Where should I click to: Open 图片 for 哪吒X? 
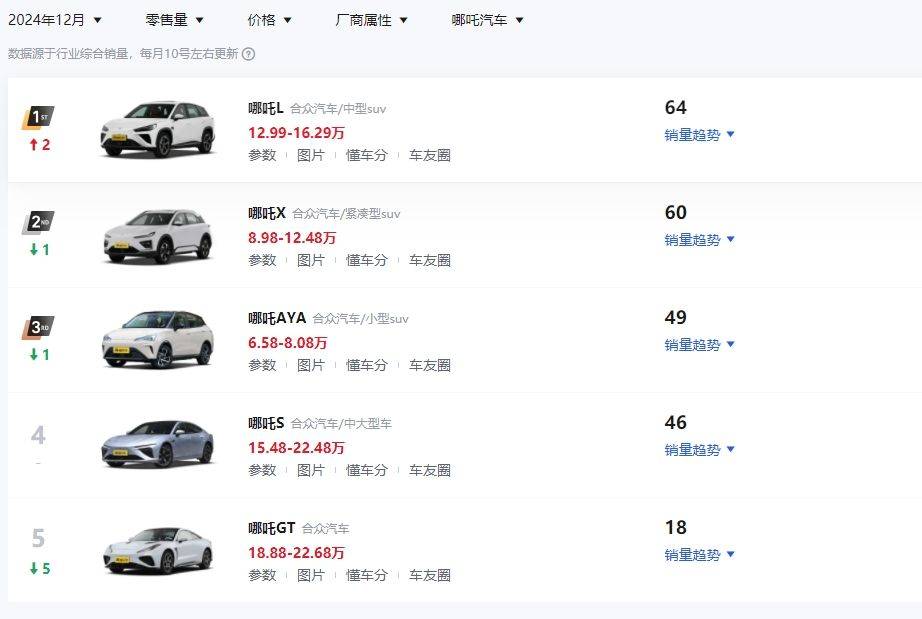310,260
